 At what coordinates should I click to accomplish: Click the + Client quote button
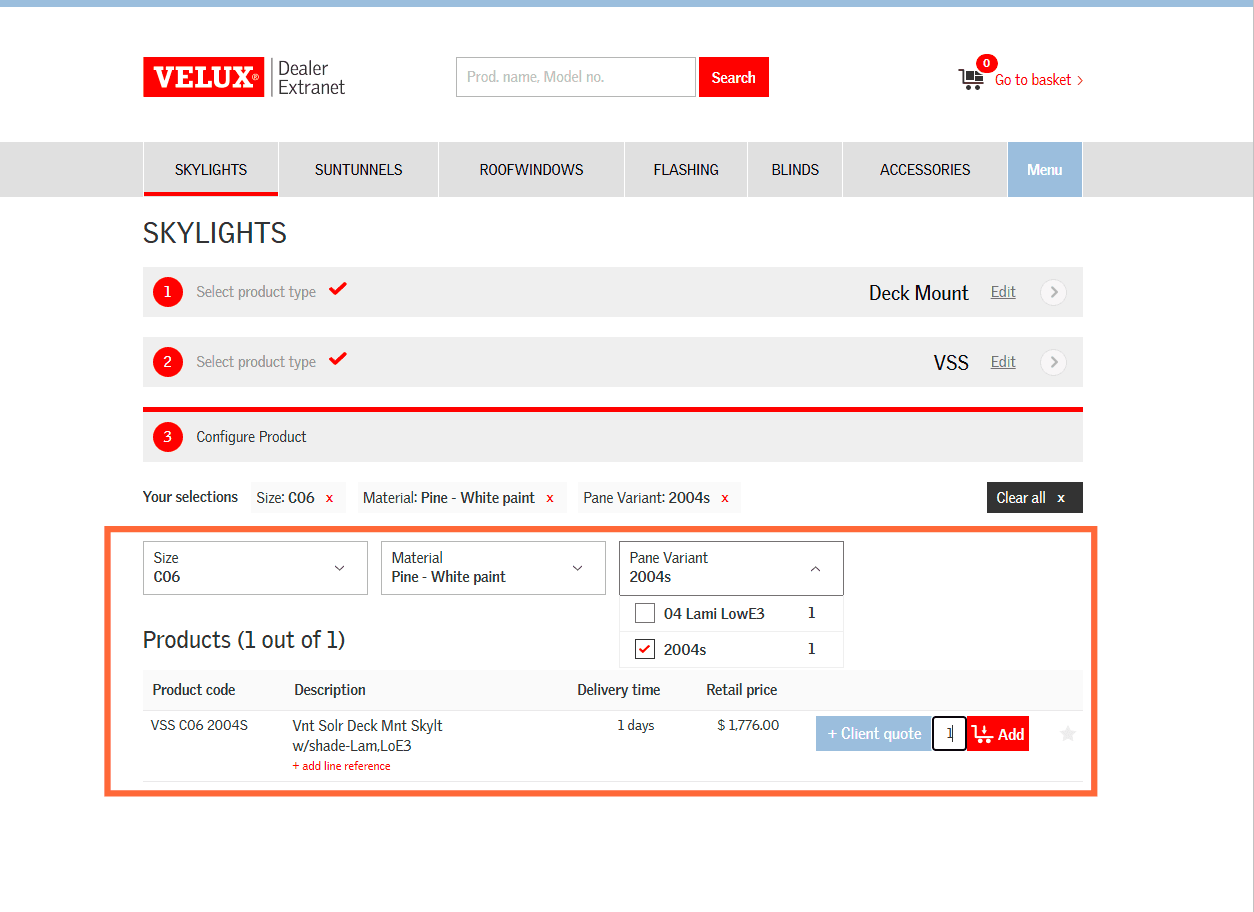coord(874,734)
